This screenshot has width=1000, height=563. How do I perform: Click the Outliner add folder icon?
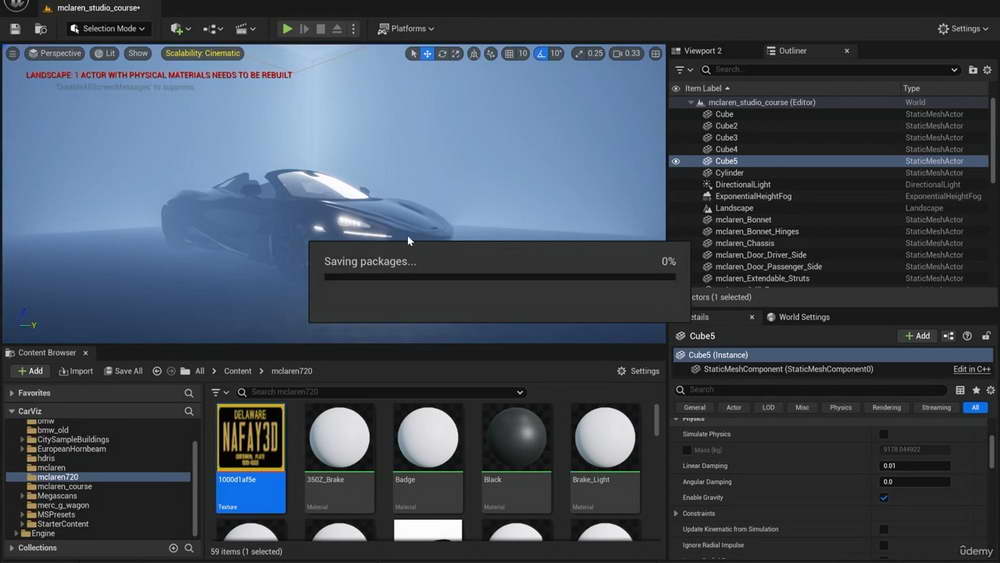[x=973, y=69]
